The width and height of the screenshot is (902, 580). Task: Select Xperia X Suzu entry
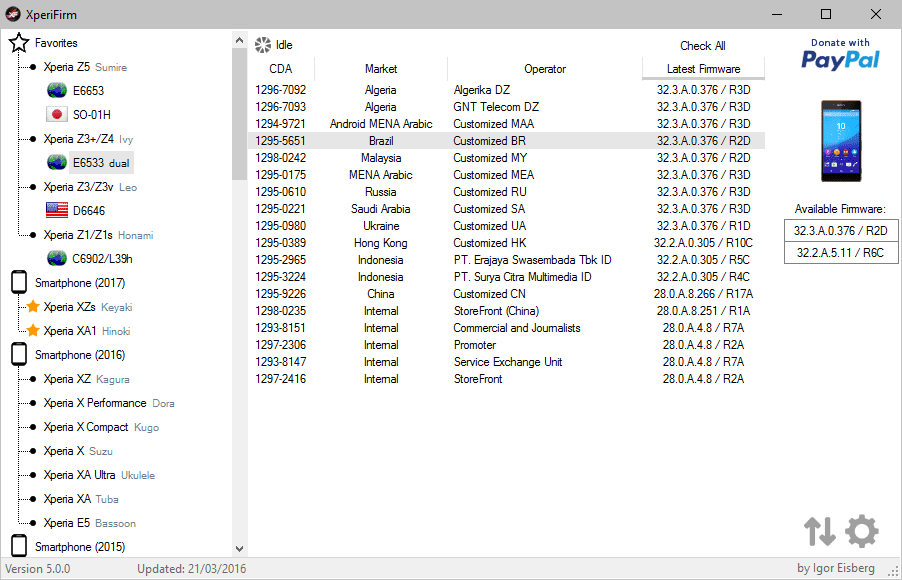point(78,451)
